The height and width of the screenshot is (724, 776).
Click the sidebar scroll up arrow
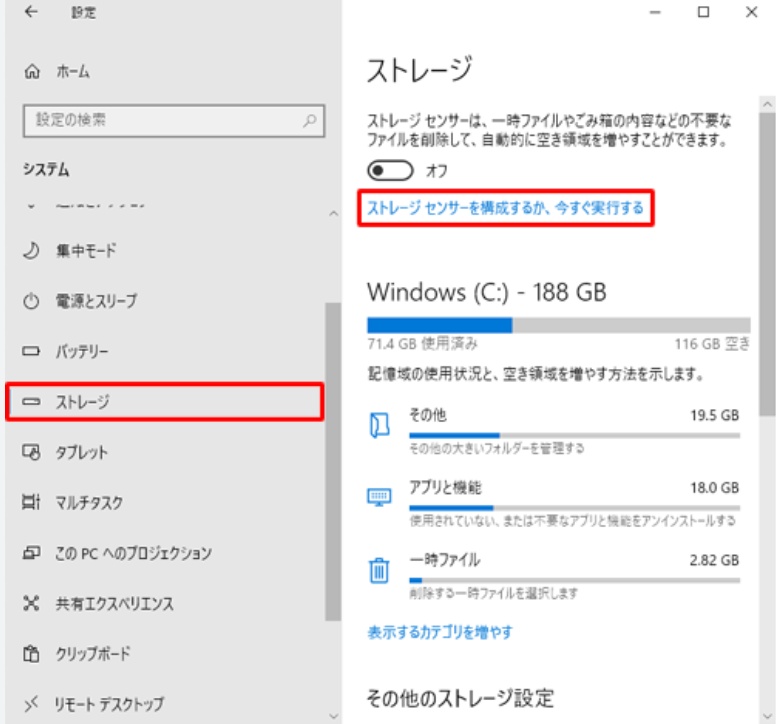[x=334, y=213]
